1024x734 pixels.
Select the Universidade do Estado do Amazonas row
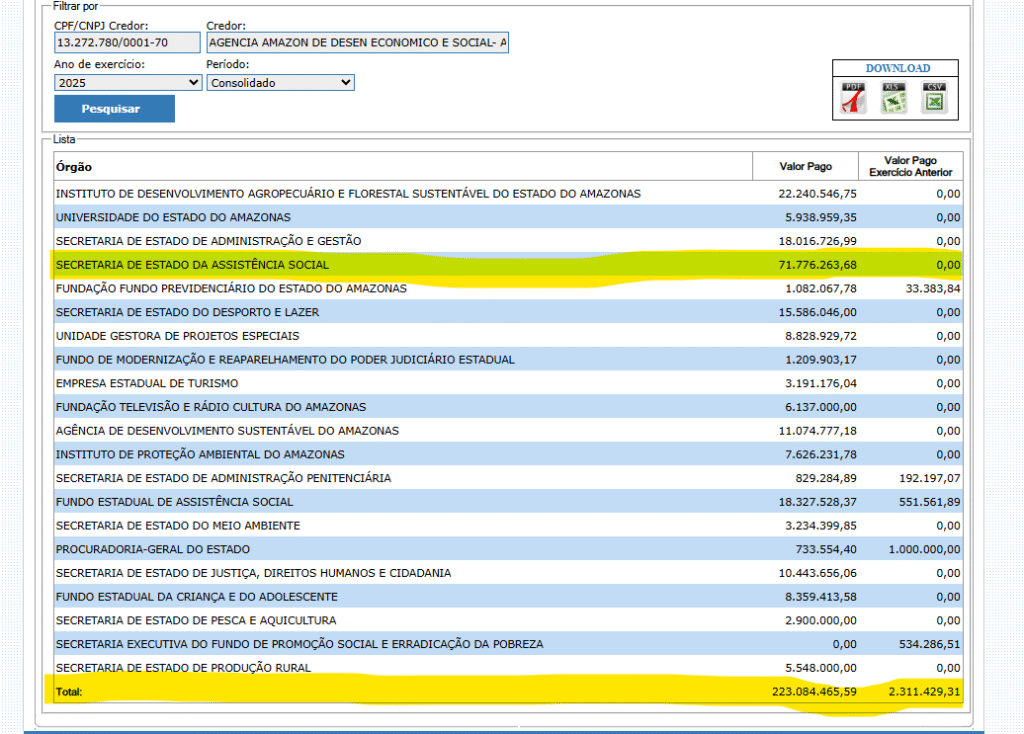point(508,217)
